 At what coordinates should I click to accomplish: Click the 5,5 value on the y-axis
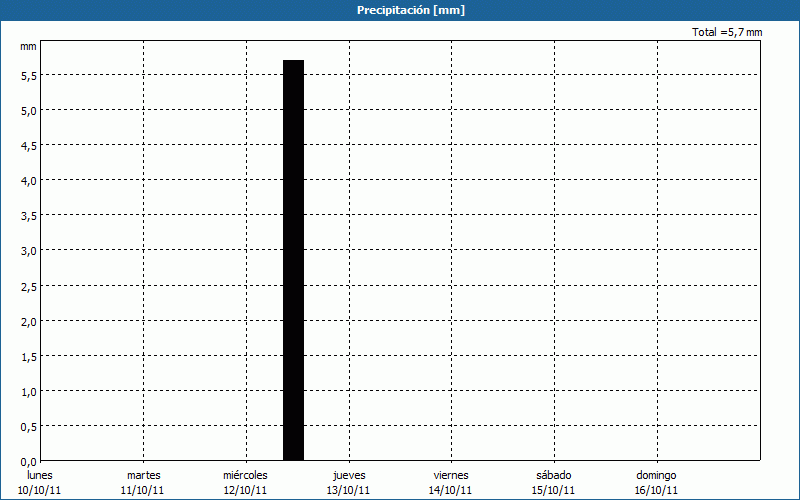28,75
